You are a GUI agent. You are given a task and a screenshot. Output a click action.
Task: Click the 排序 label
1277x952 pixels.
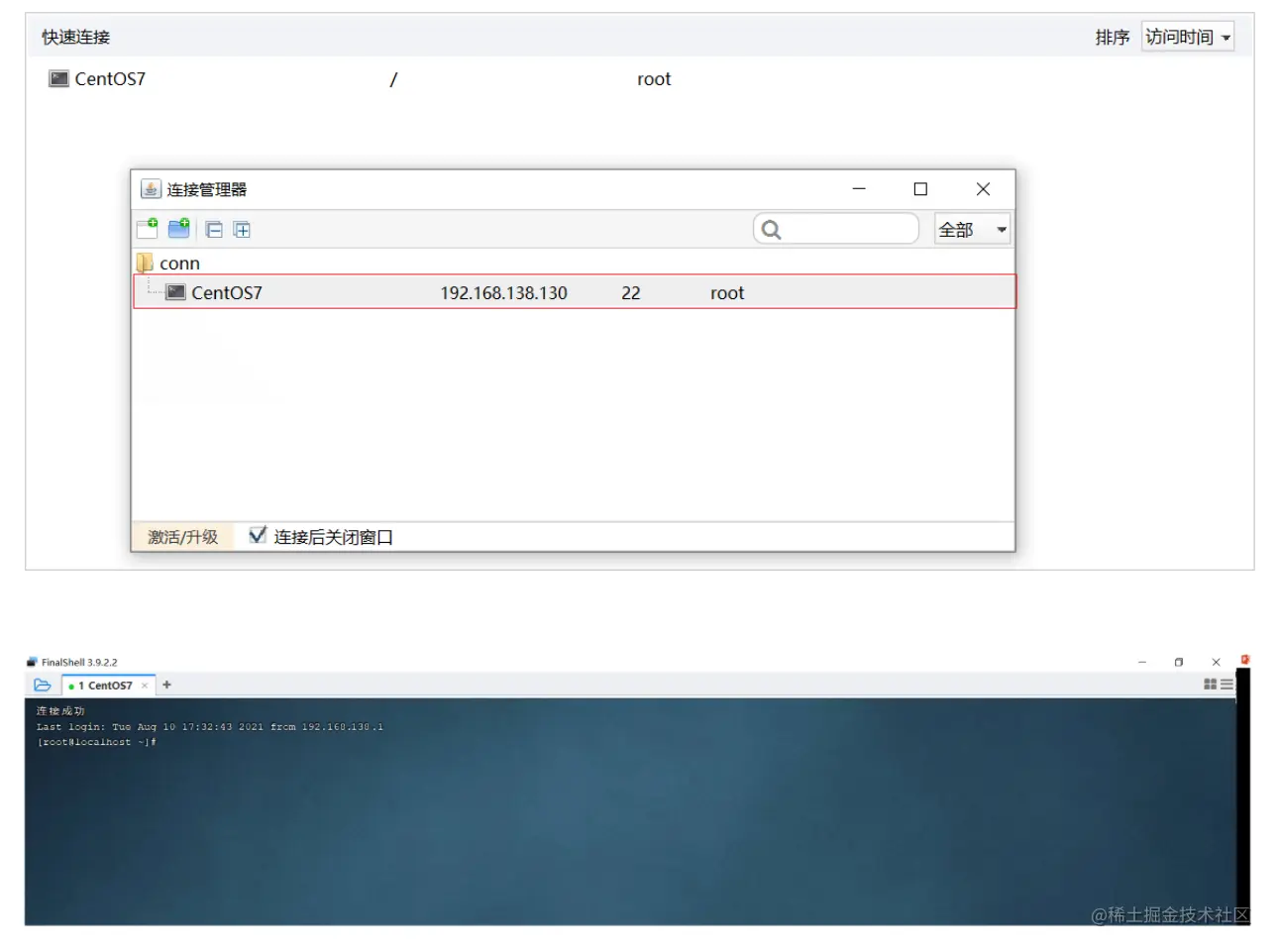point(1113,38)
